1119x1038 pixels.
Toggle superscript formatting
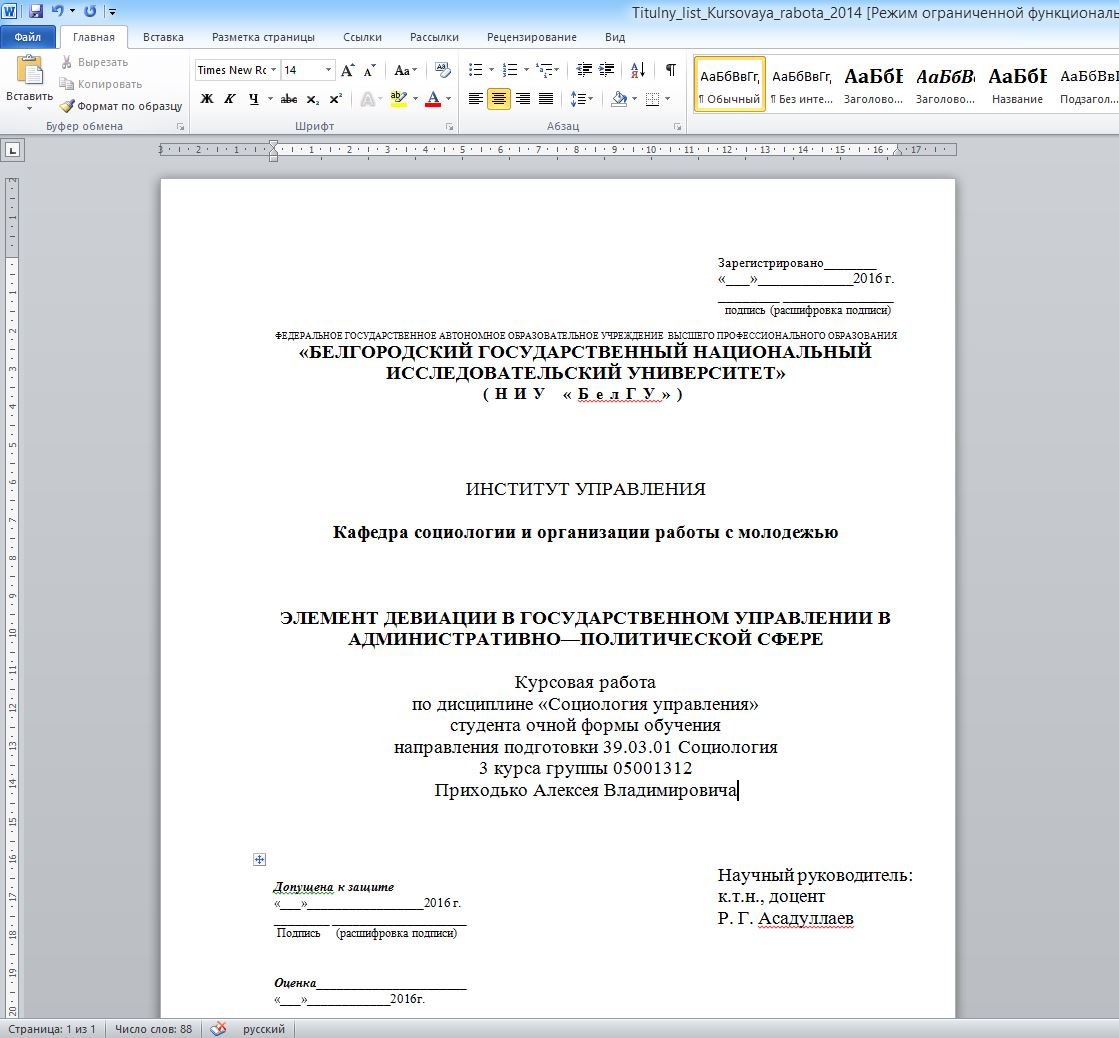click(x=335, y=99)
